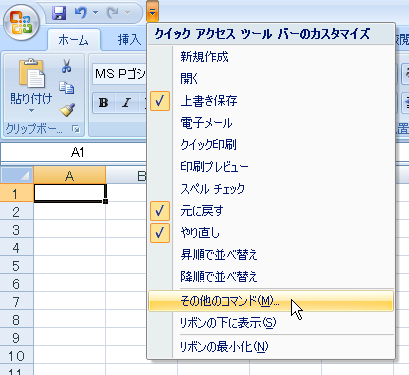The image size is (409, 375).
Task: Click the round Office button
Action: click(x=22, y=23)
